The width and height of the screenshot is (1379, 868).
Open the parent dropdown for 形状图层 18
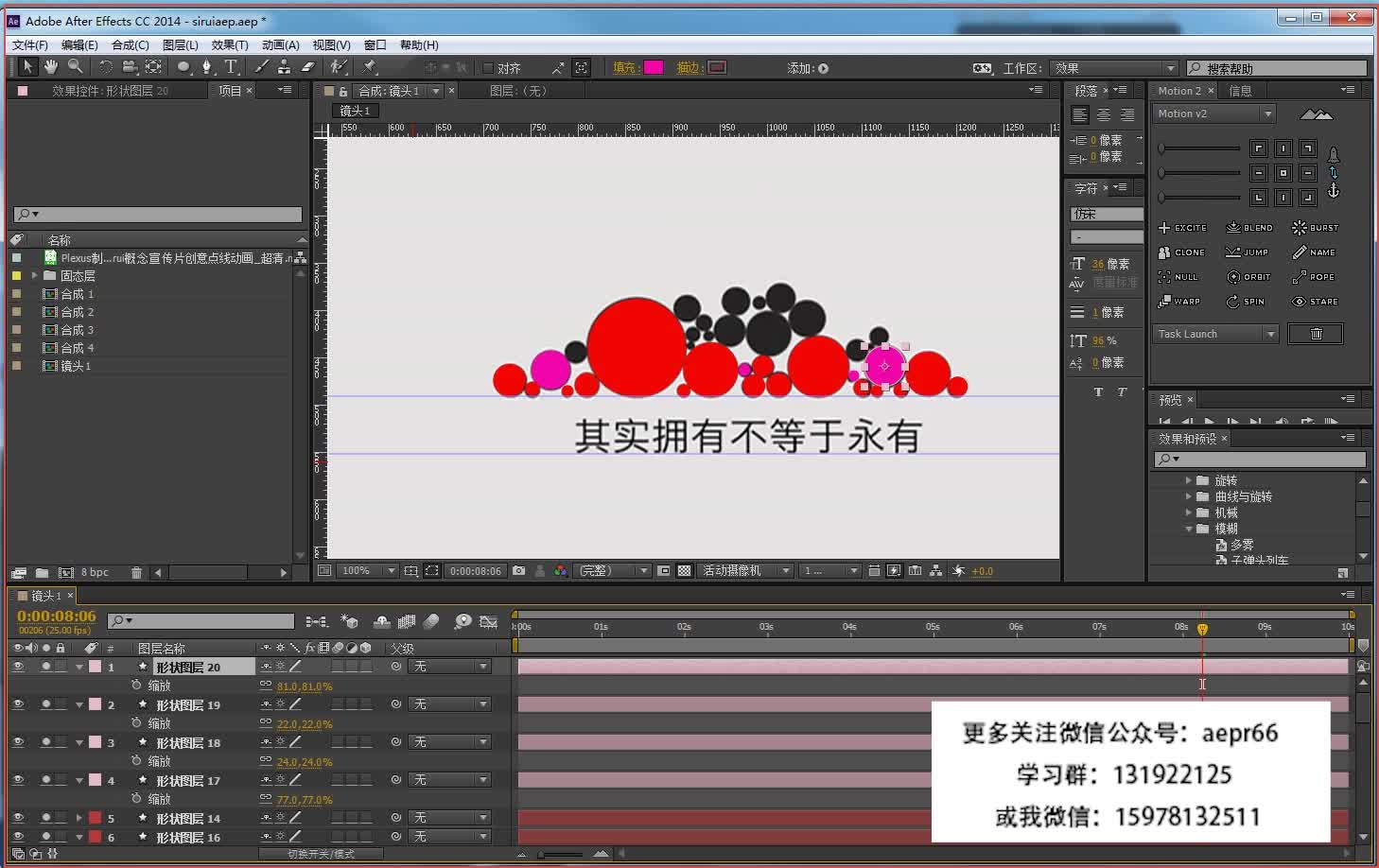pos(450,741)
